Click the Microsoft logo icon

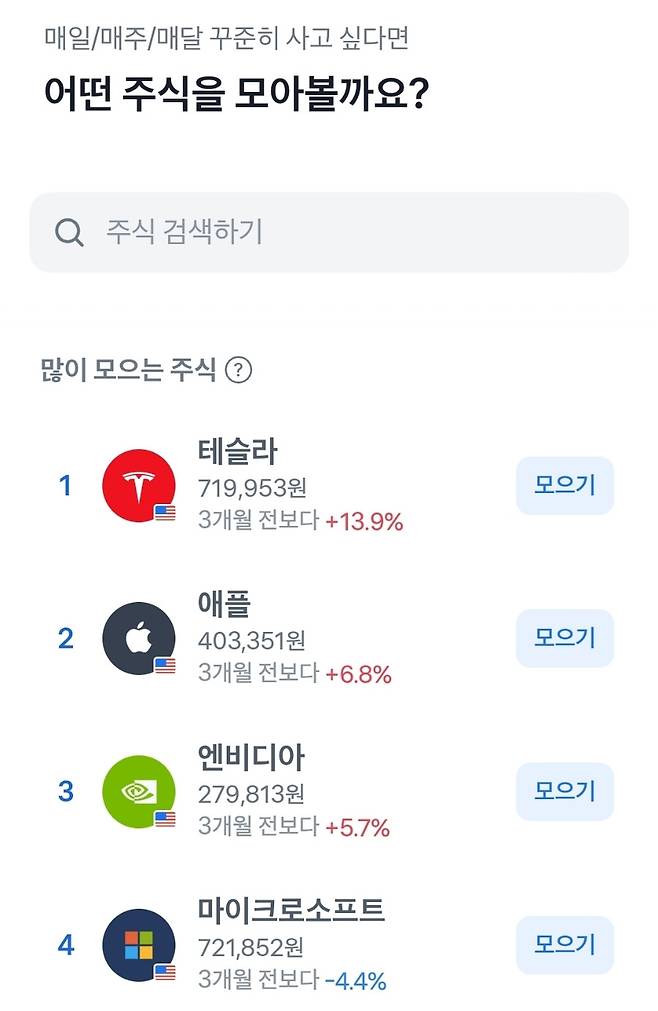point(138,944)
